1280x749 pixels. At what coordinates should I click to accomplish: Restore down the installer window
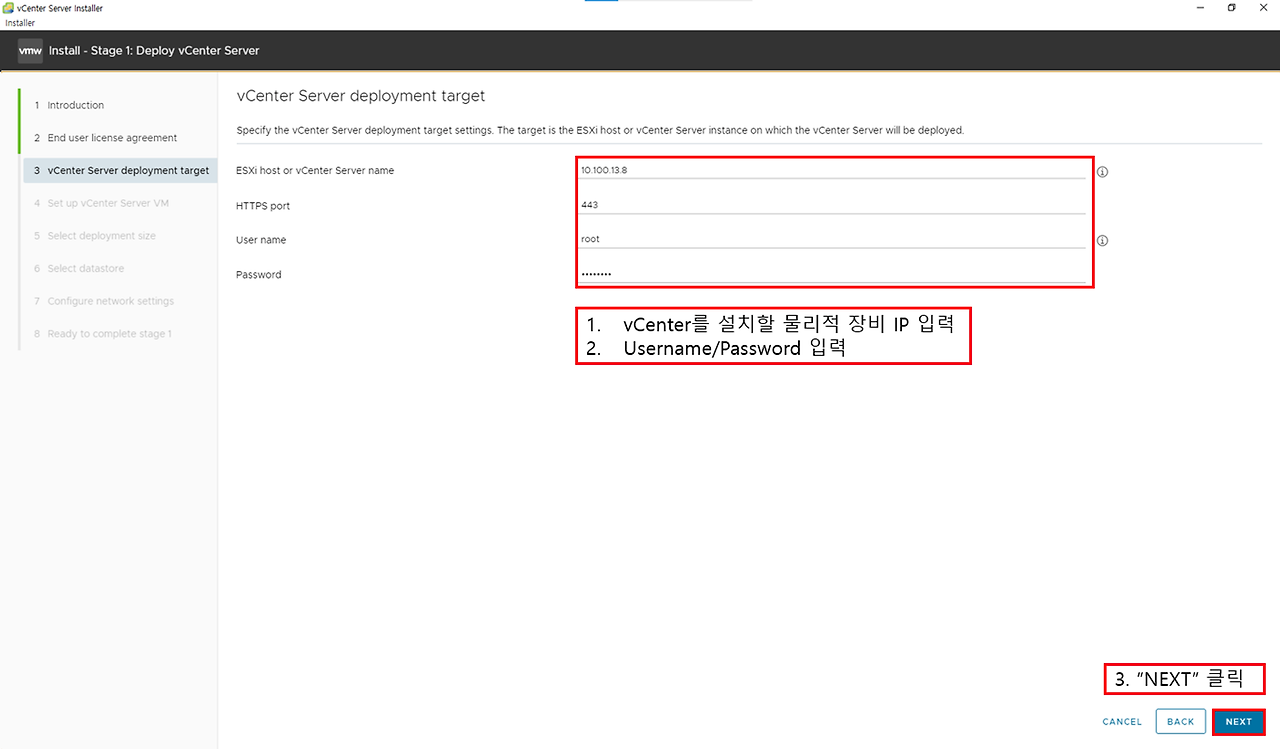click(x=1231, y=8)
